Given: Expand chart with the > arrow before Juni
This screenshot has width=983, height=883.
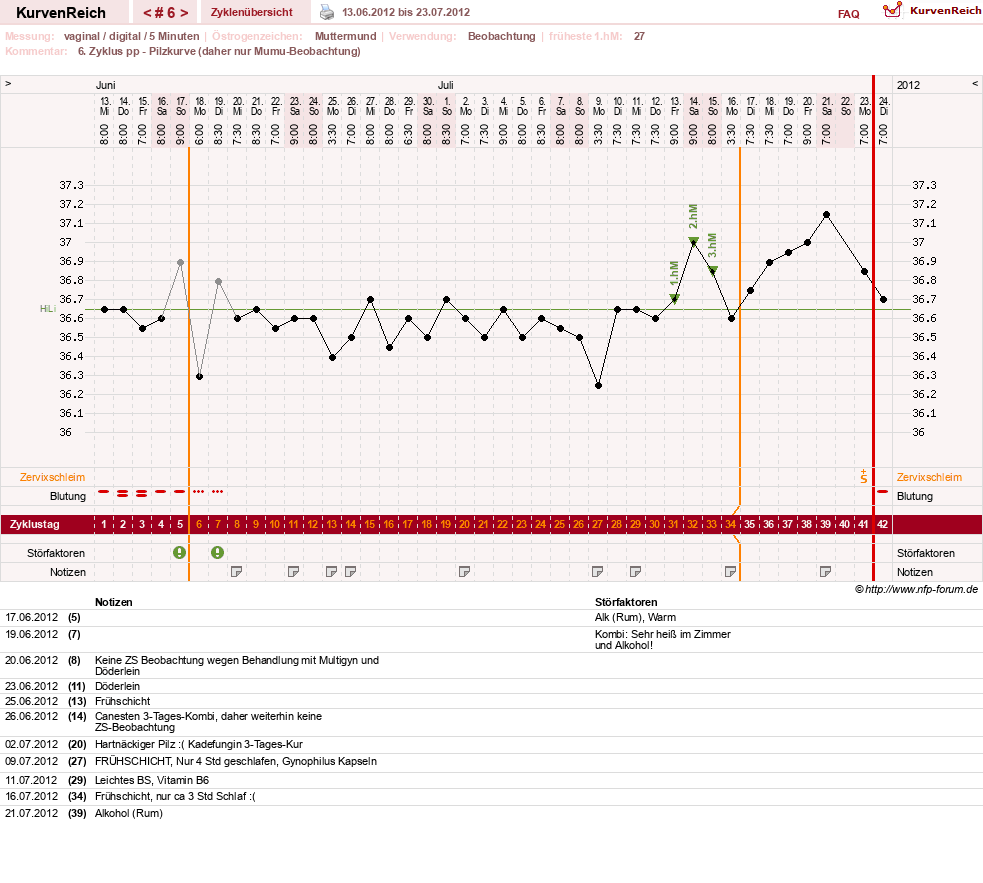Looking at the screenshot, I should click(8, 83).
